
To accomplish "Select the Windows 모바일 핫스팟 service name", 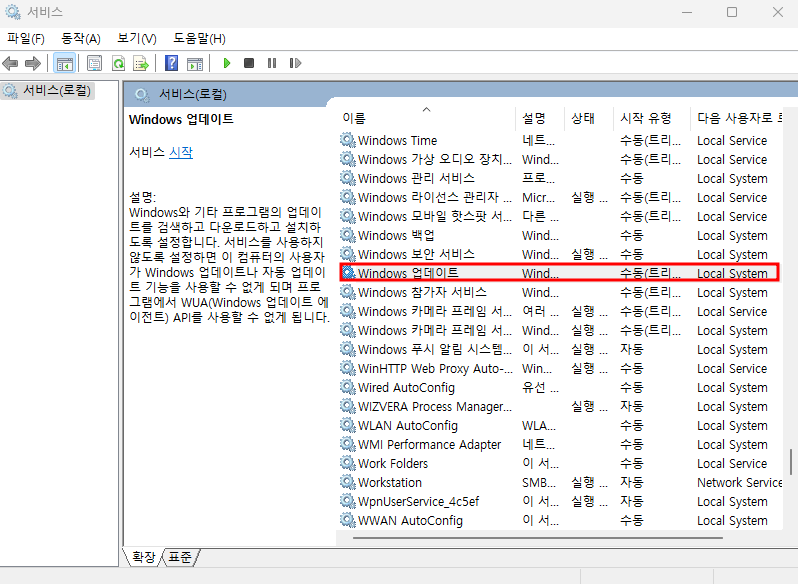I will point(435,216).
